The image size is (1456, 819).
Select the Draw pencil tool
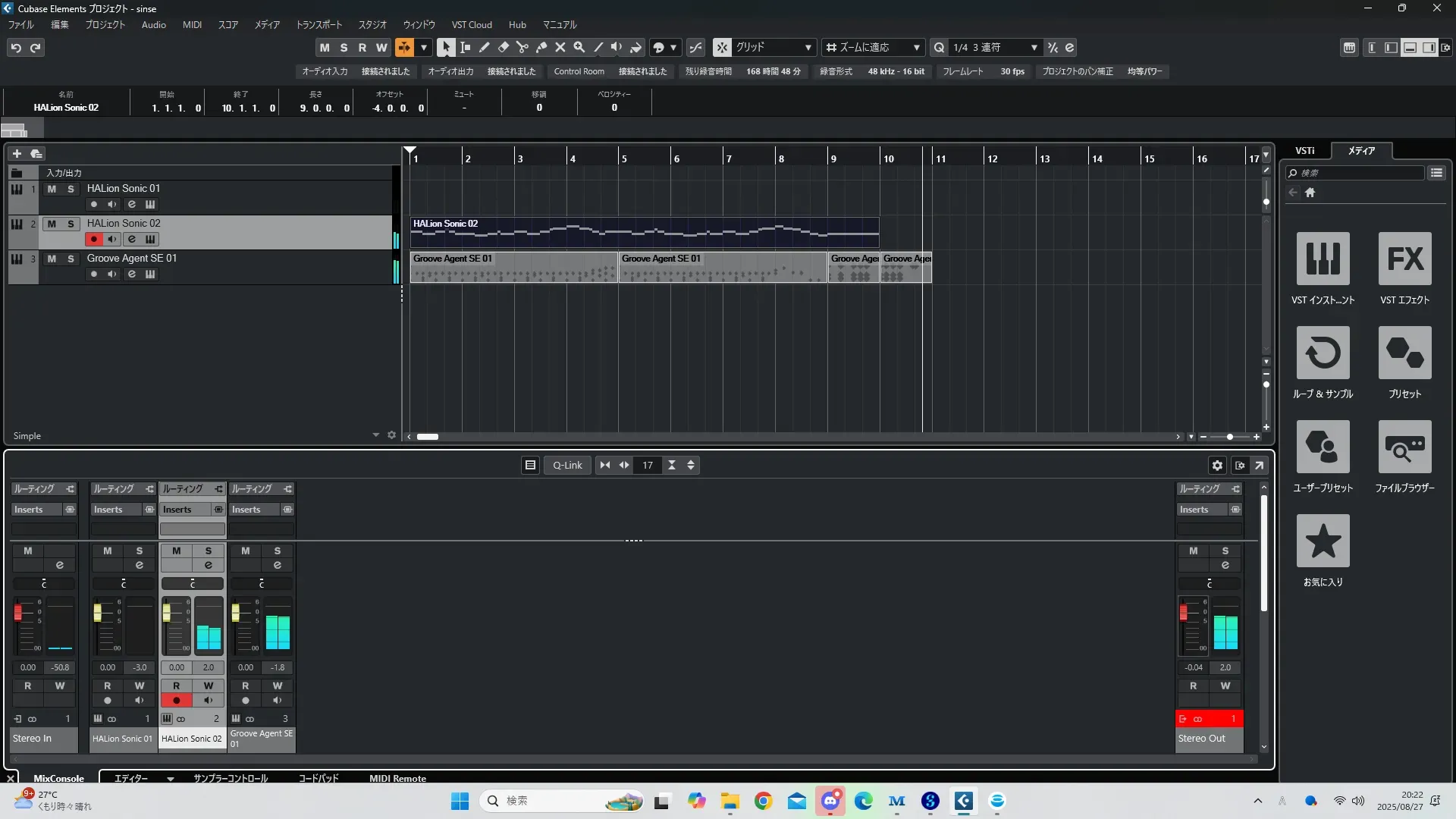point(485,47)
